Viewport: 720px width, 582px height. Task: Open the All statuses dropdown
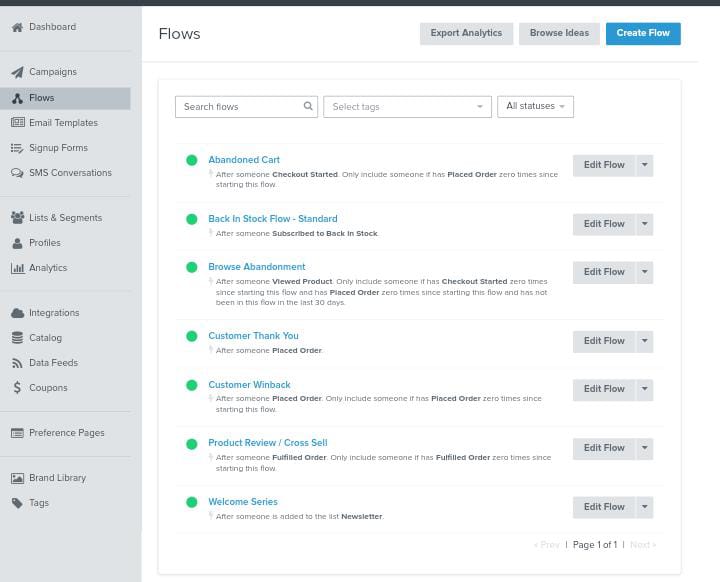click(x=535, y=107)
